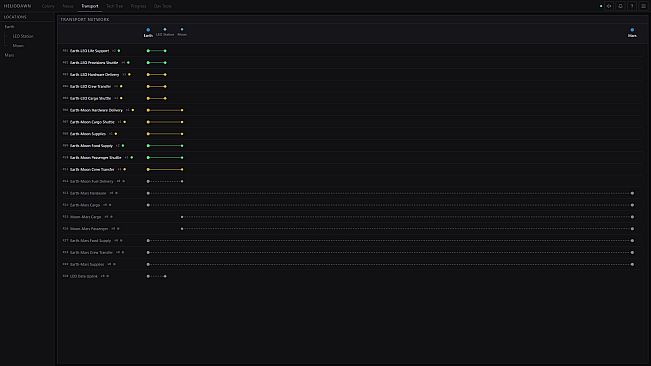The width and height of the screenshot is (651, 366).
Task: Select the LEO Station node marker
Action: pos(165,29)
